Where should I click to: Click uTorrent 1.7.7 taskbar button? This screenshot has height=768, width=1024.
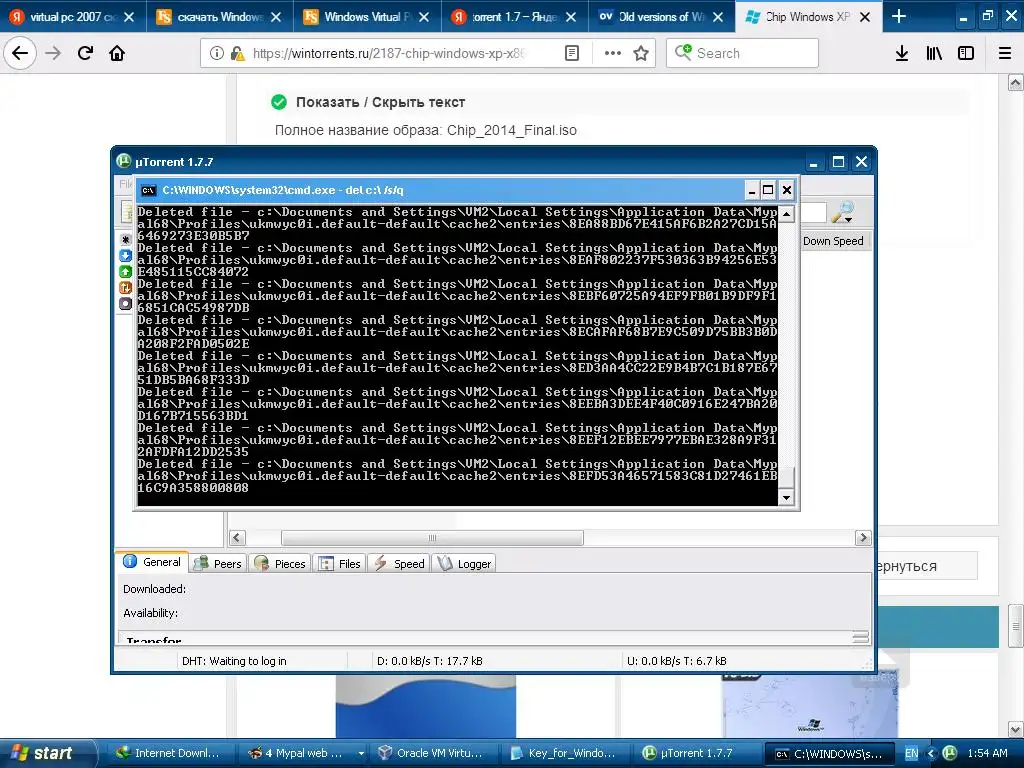[695, 753]
